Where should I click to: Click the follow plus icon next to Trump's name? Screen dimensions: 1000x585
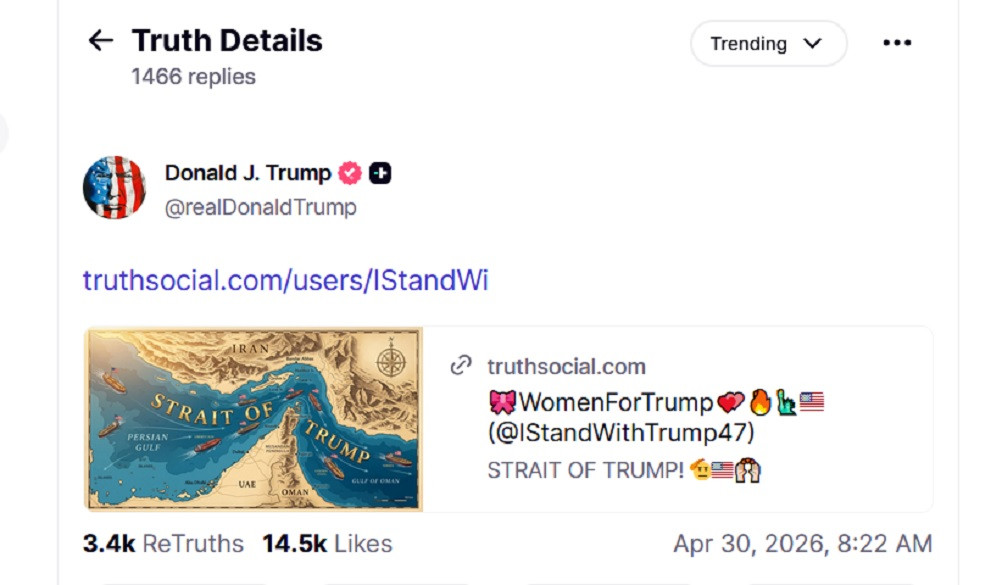(x=378, y=172)
